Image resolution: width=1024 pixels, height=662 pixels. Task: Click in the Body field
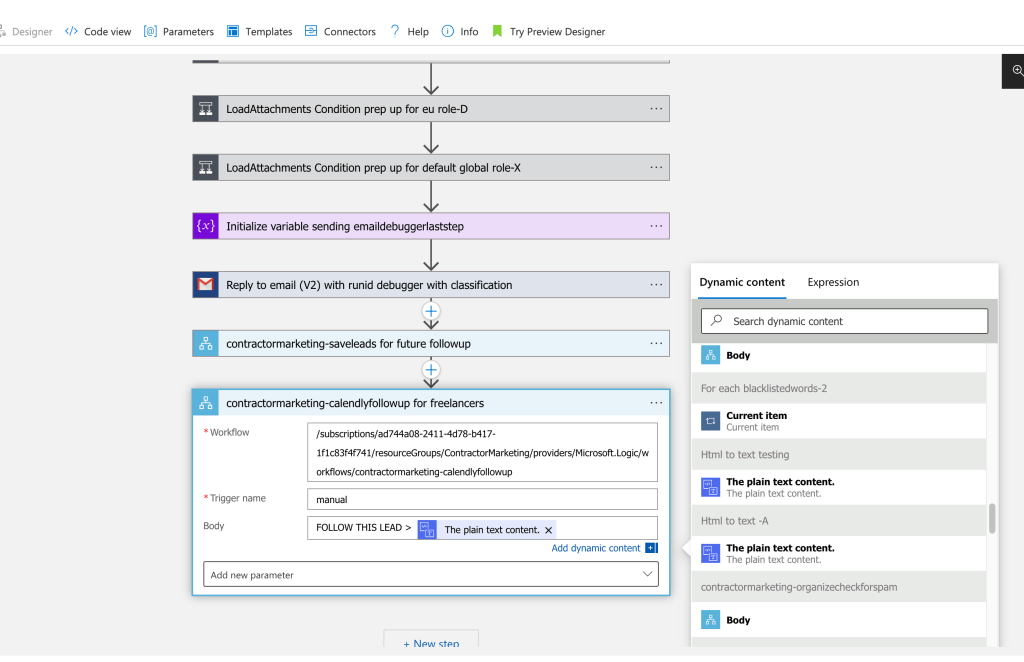pyautogui.click(x=482, y=528)
